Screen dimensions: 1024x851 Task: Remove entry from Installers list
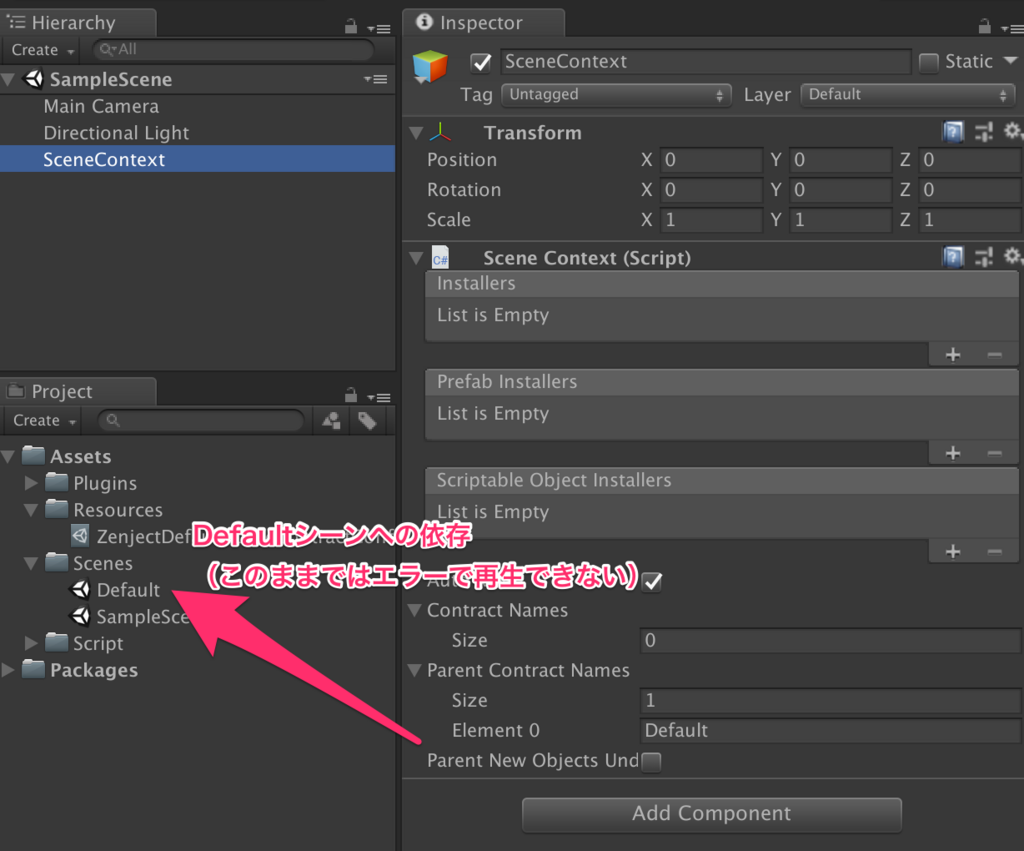(995, 355)
